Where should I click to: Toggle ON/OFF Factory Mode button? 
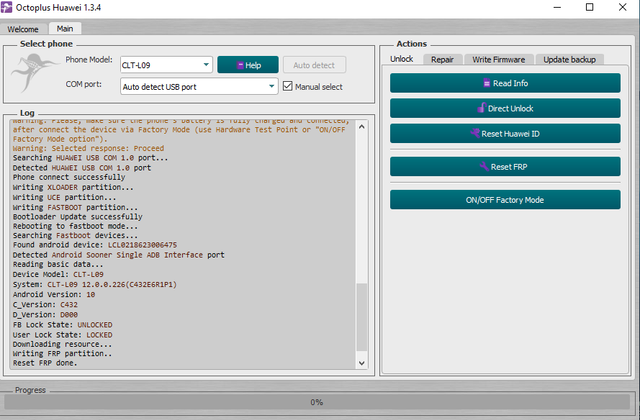505,200
